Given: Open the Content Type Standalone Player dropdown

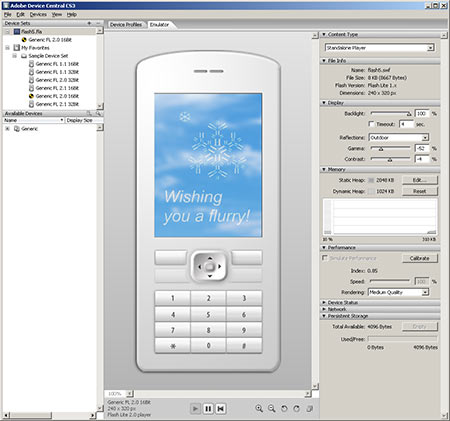Looking at the screenshot, I should tap(380, 48).
